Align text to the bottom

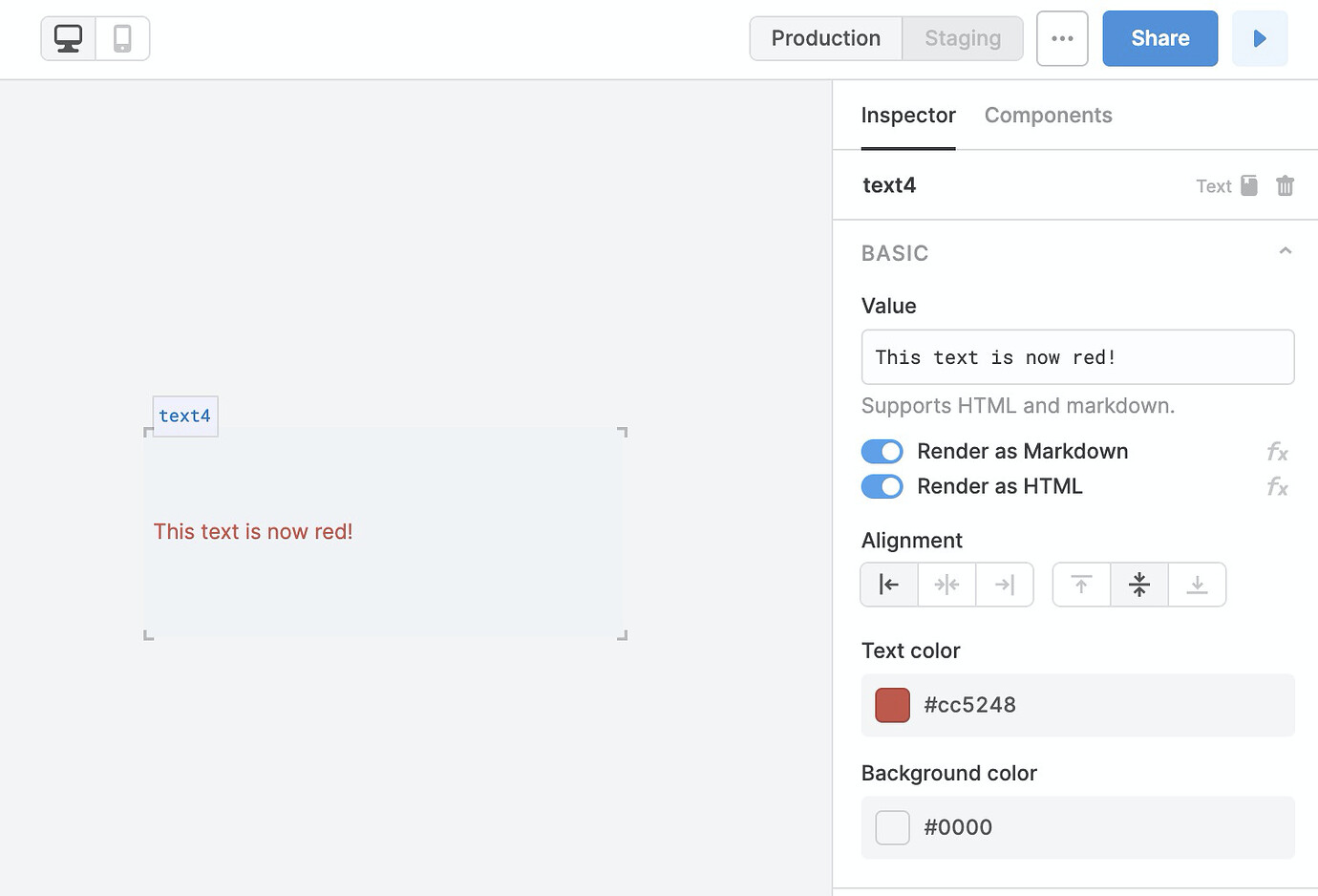coord(1197,584)
